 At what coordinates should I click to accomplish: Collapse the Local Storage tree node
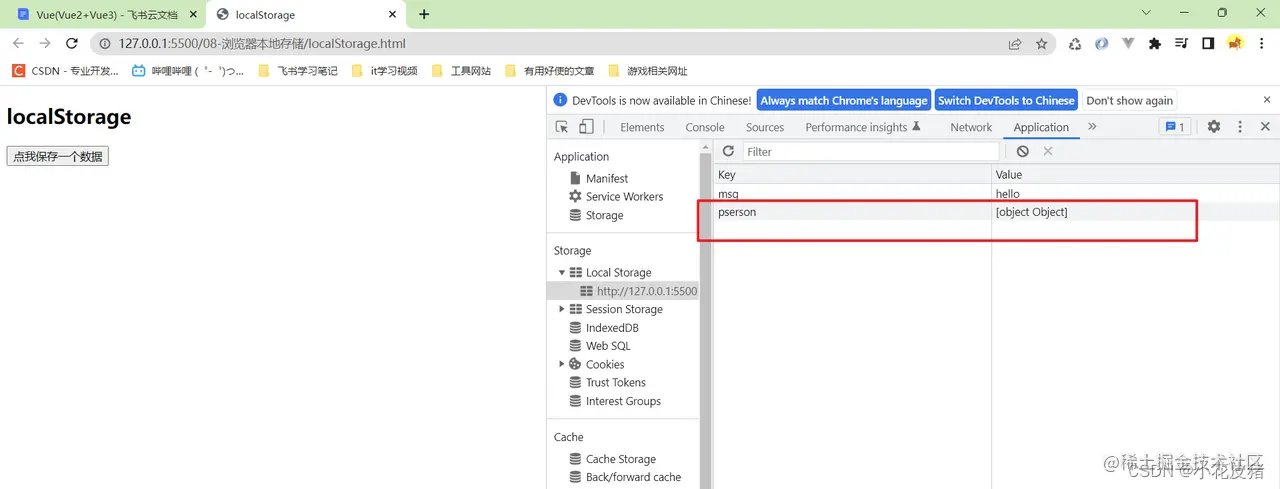[x=562, y=272]
